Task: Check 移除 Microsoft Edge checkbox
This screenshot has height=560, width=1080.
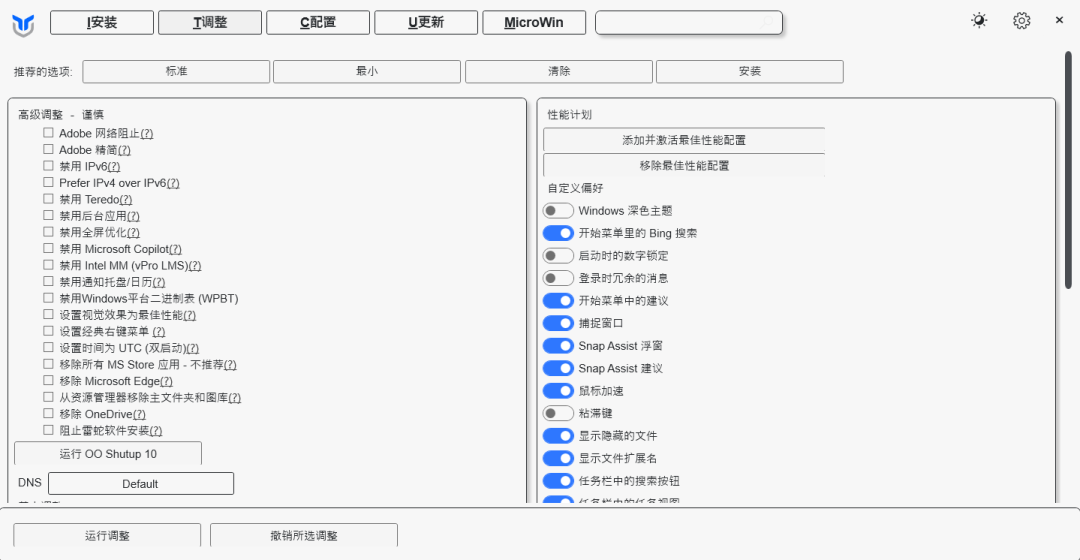Action: 48,380
